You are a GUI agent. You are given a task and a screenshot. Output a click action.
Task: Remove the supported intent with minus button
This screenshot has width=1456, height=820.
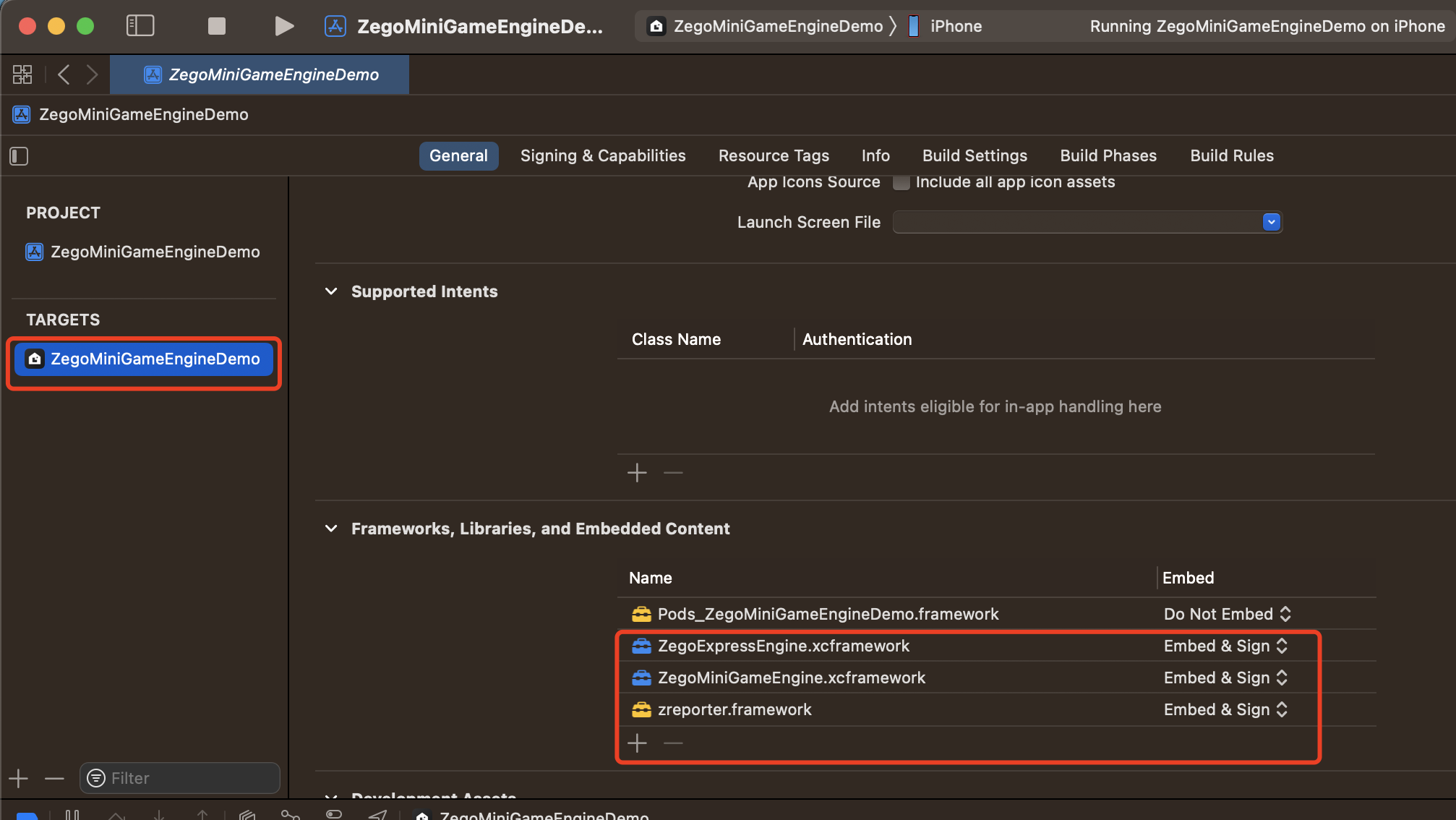673,473
